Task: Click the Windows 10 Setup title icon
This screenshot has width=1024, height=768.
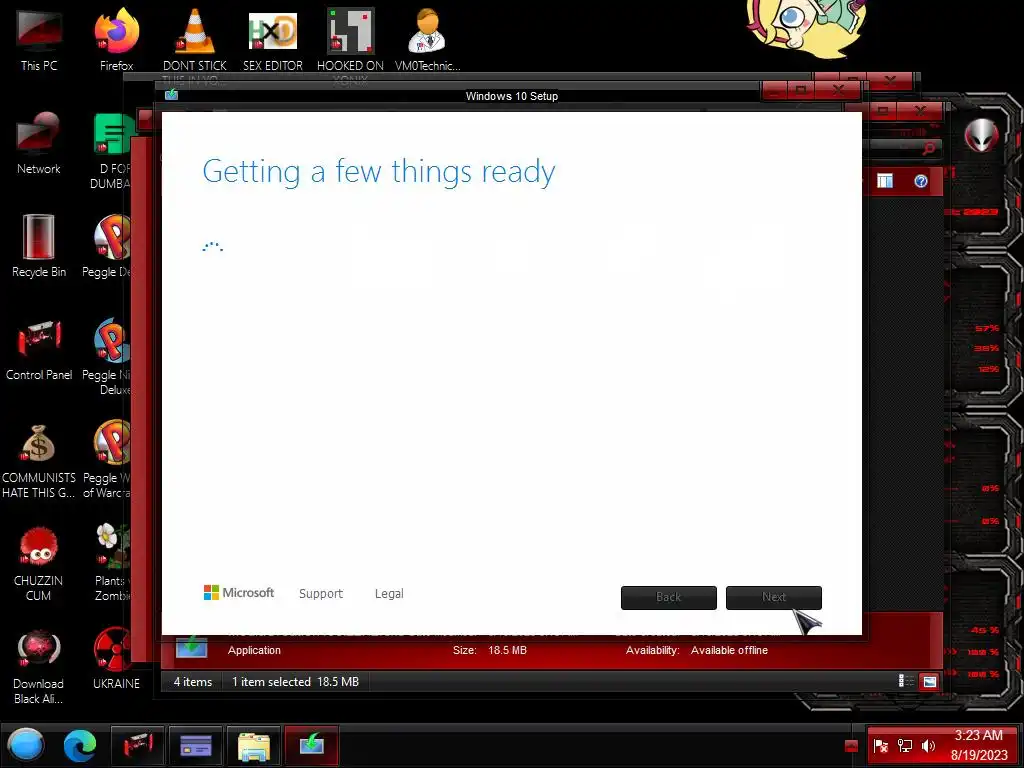Action: coord(172,95)
